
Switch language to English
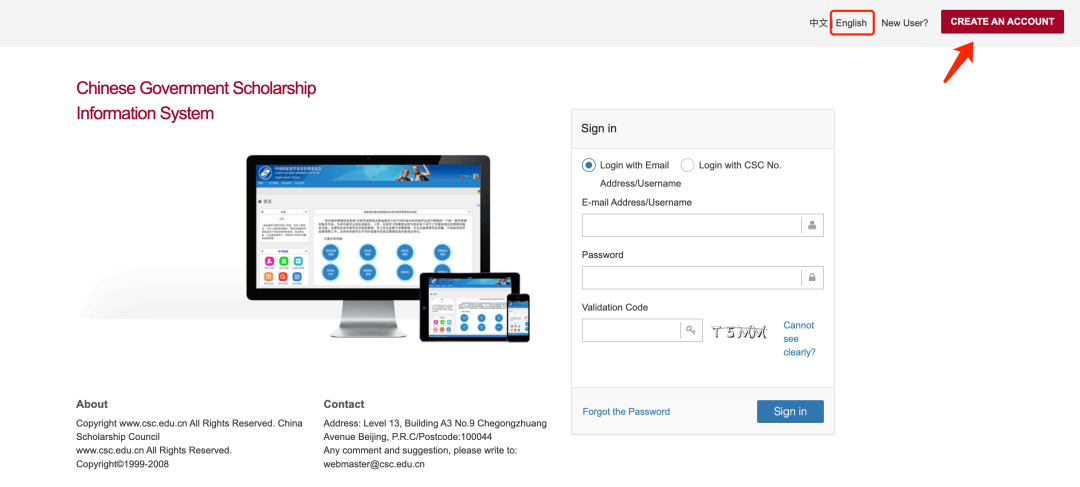(851, 23)
